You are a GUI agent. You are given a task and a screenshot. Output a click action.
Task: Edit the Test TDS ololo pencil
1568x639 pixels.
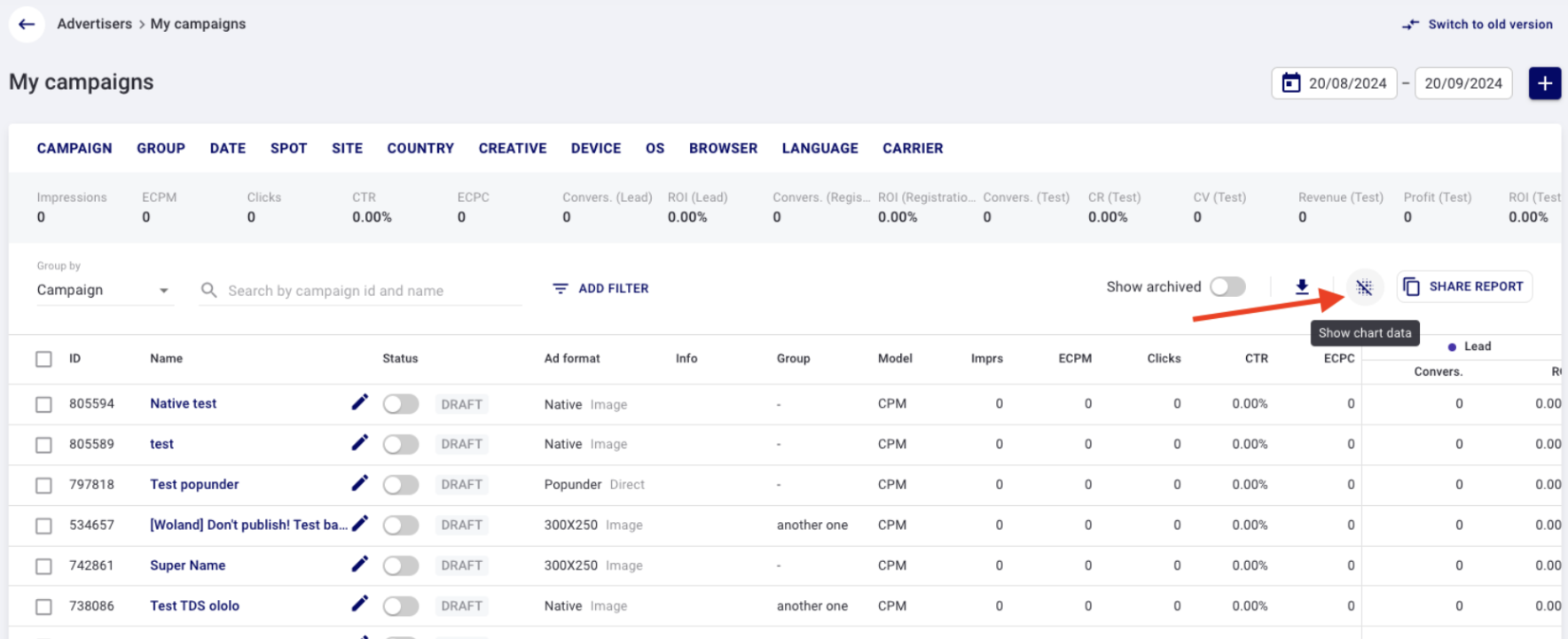coord(359,604)
